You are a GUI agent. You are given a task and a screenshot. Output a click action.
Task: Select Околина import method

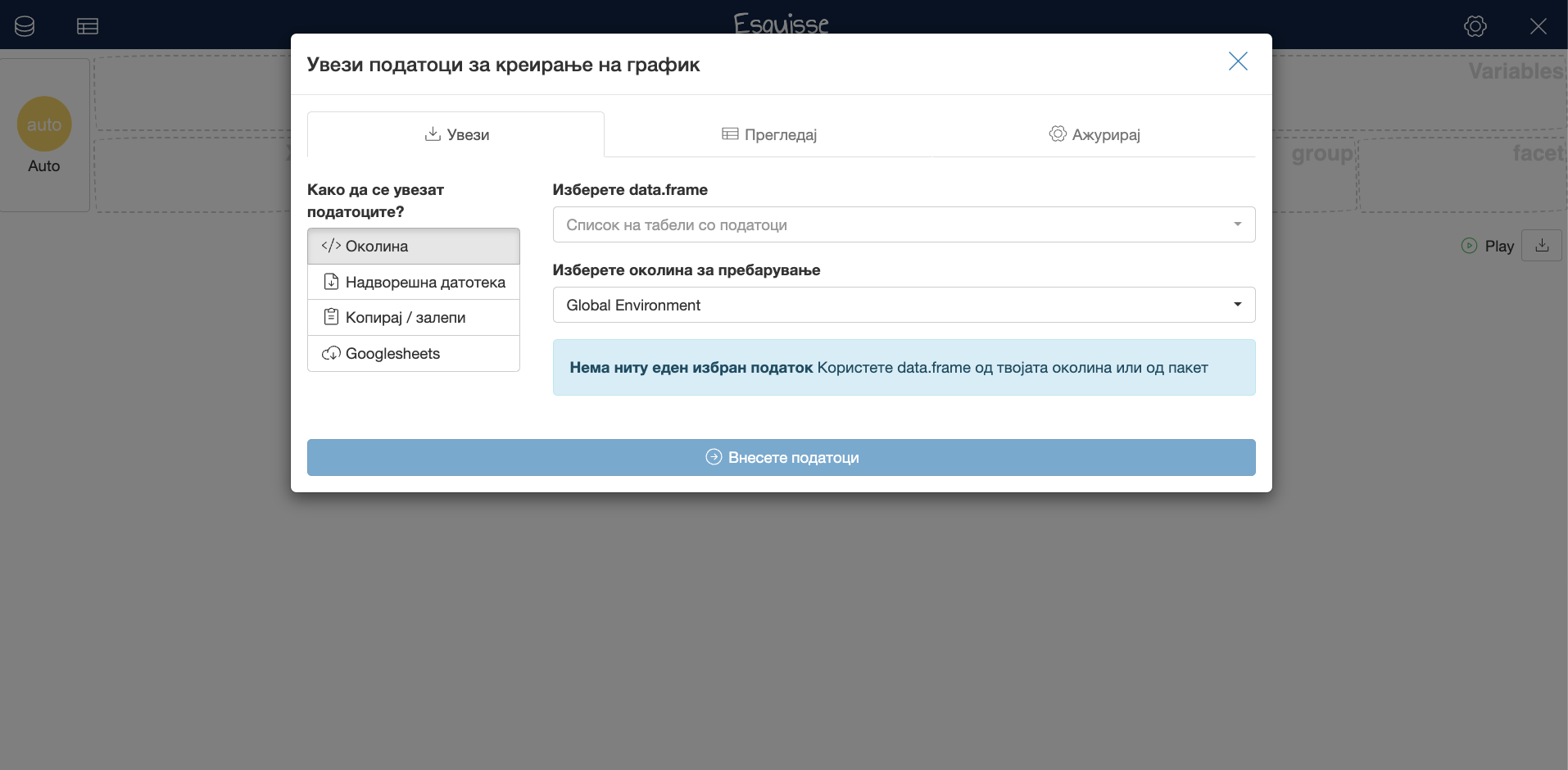click(414, 246)
